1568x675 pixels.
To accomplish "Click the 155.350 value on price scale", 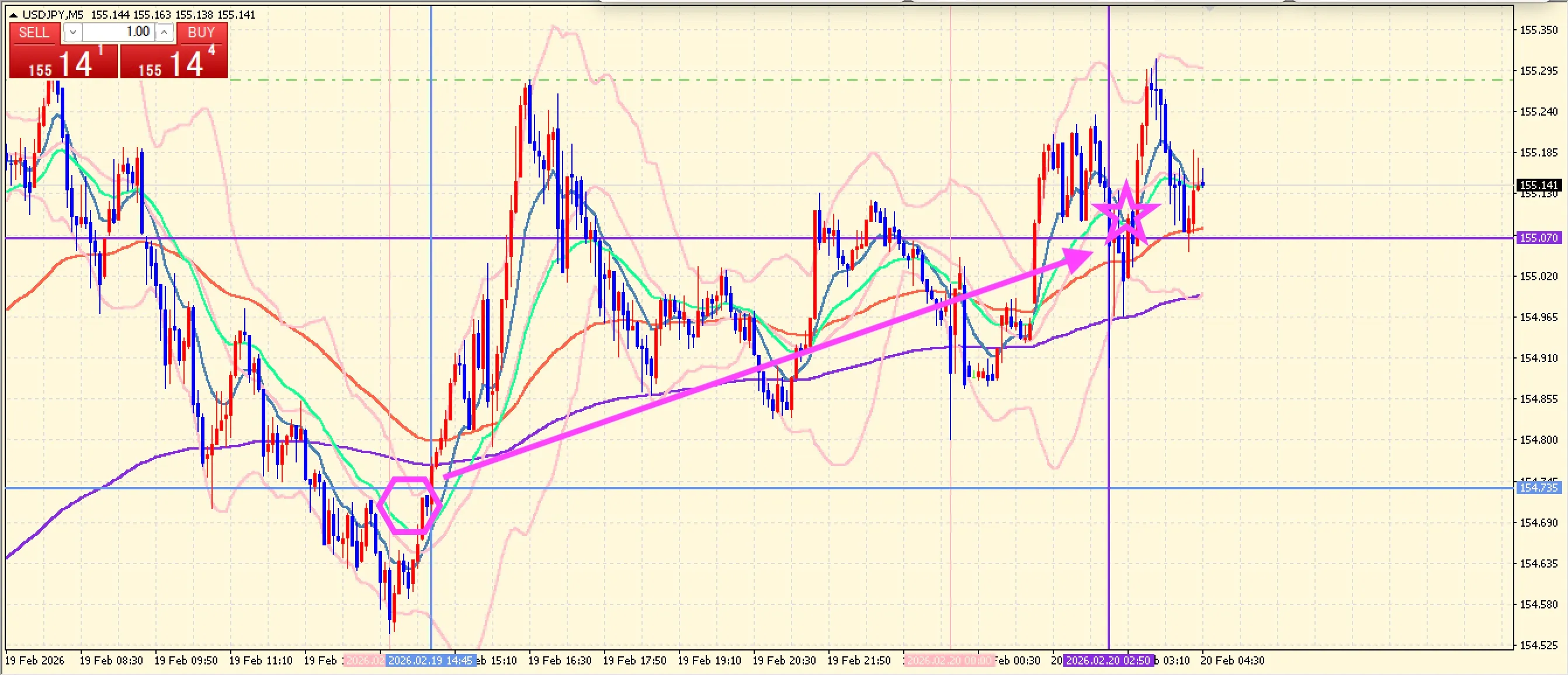I will 1539,30.
